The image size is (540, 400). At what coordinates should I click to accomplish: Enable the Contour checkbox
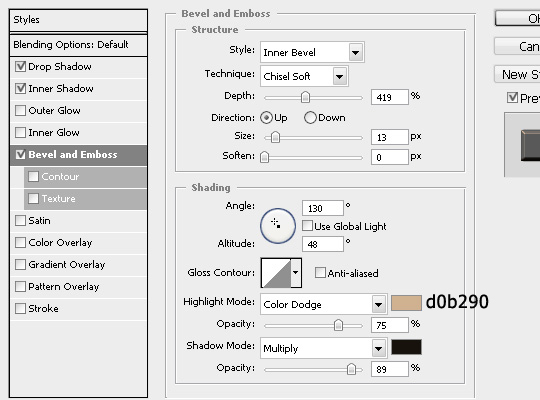33,176
